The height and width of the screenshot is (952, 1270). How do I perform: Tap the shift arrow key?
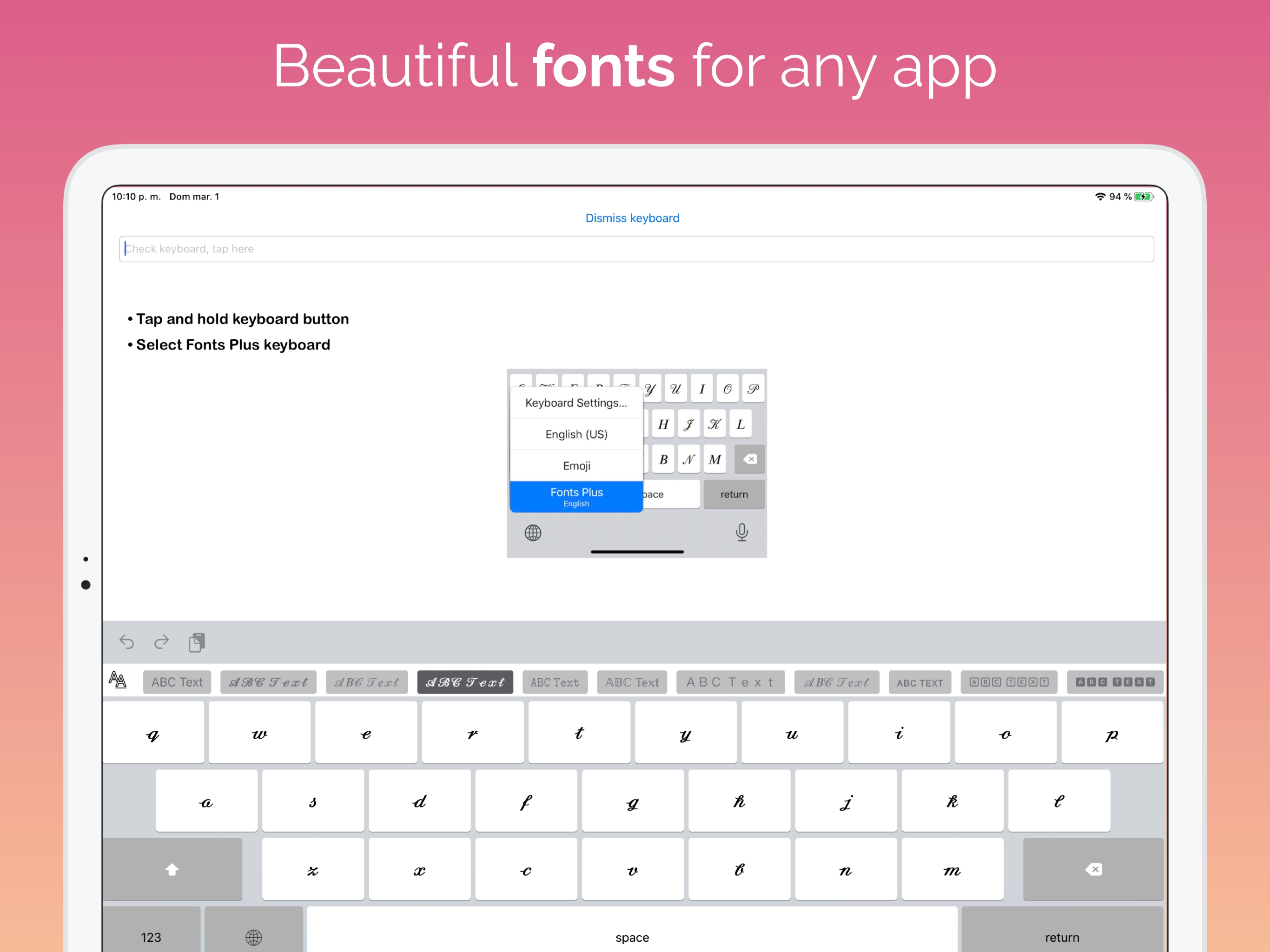(172, 869)
